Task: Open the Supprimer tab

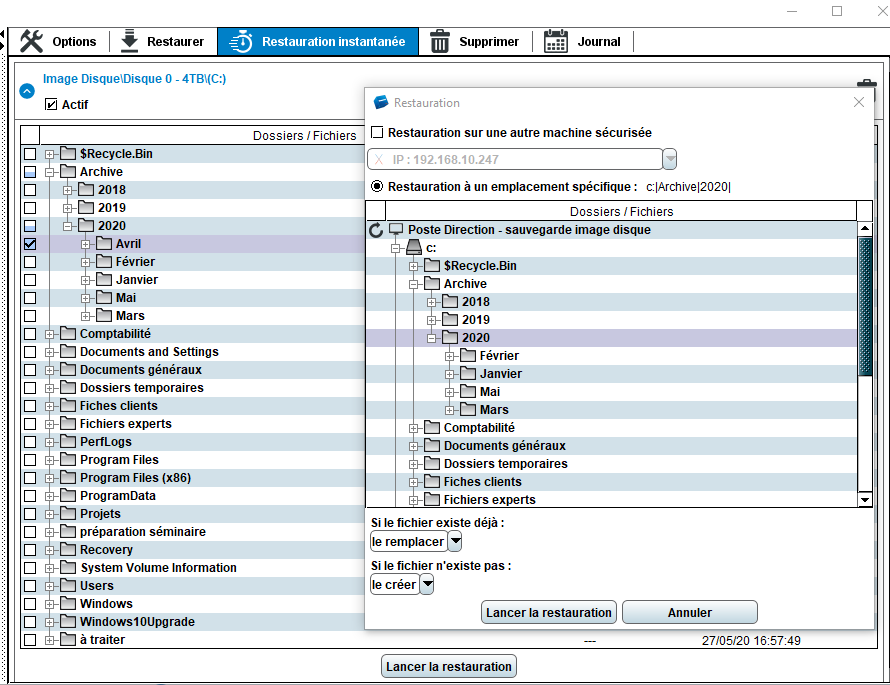Action: coord(476,41)
